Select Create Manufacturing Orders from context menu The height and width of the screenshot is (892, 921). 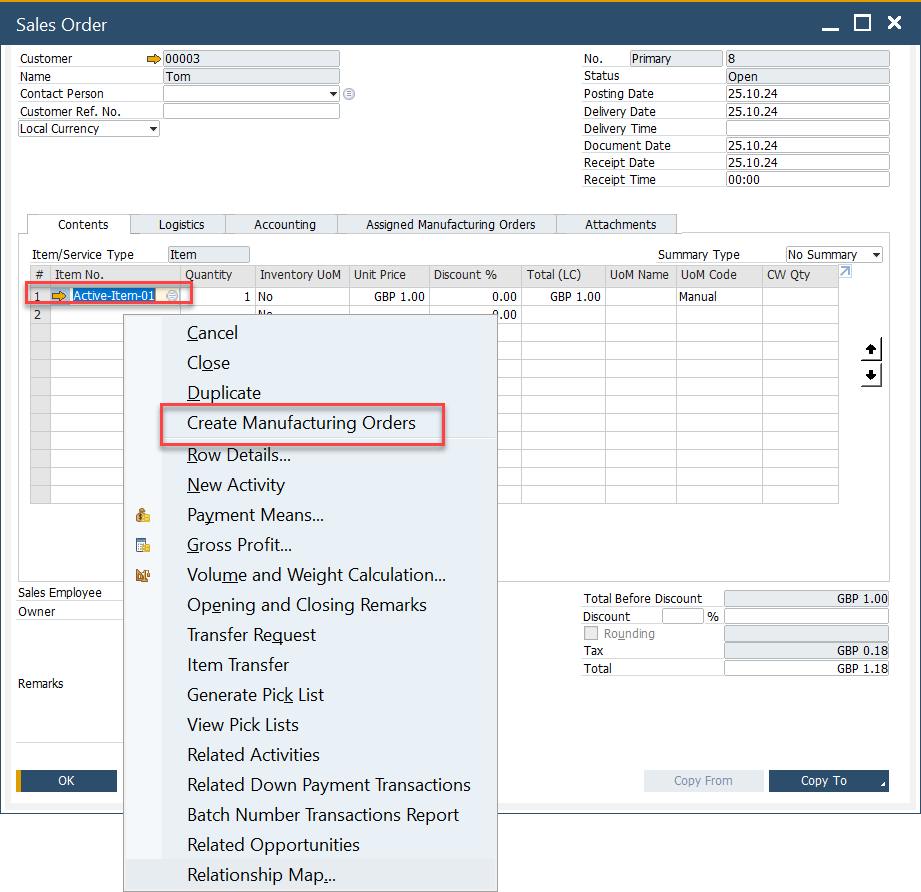(301, 423)
